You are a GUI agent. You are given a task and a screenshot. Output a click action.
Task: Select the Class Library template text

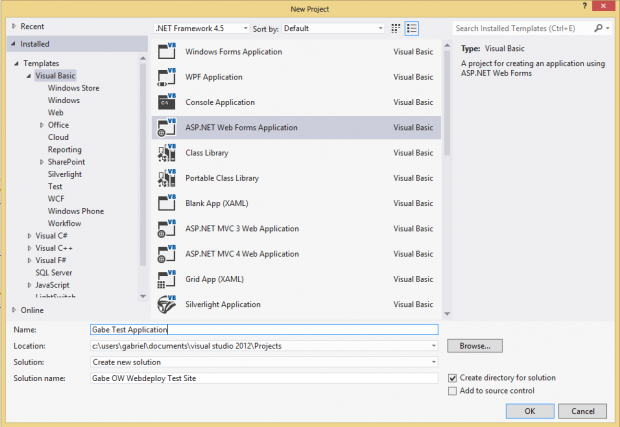coord(207,153)
